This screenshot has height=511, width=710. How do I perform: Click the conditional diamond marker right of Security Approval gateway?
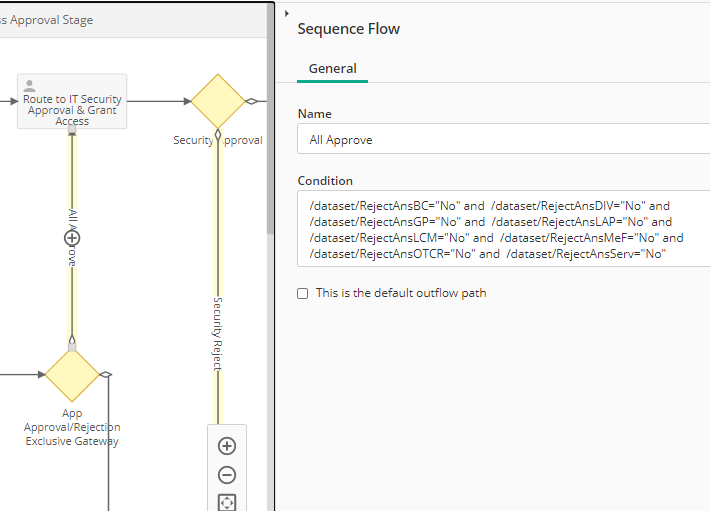[252, 101]
